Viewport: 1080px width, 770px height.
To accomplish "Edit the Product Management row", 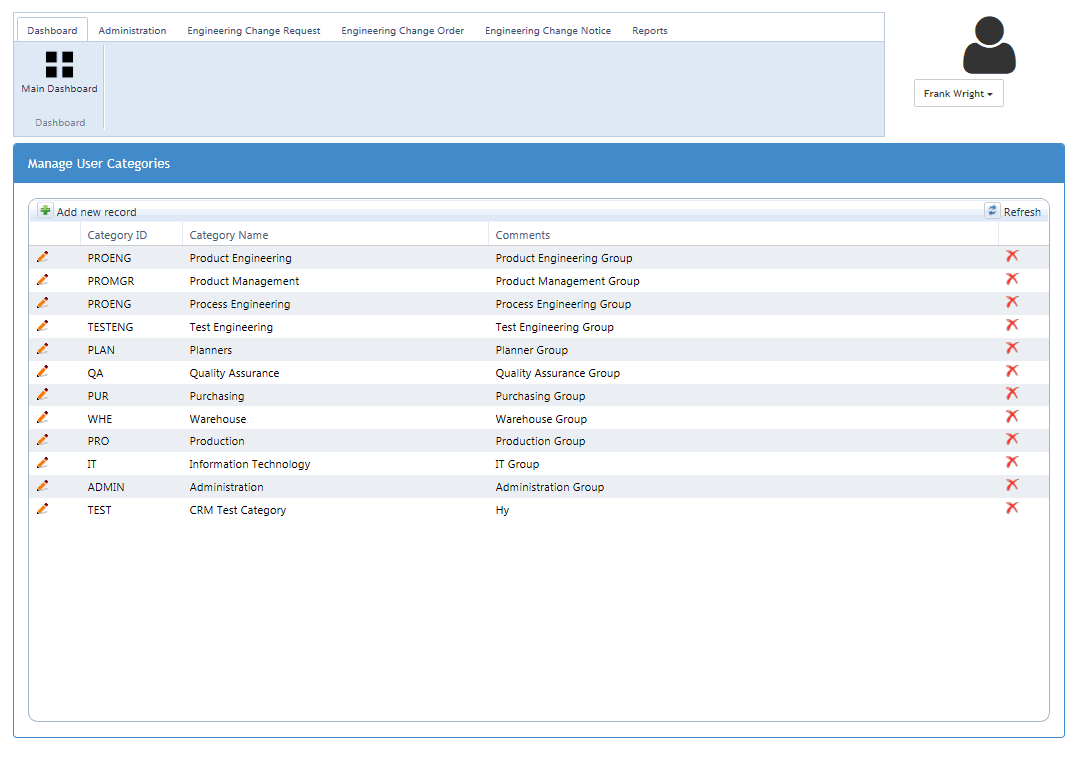I will coord(43,280).
